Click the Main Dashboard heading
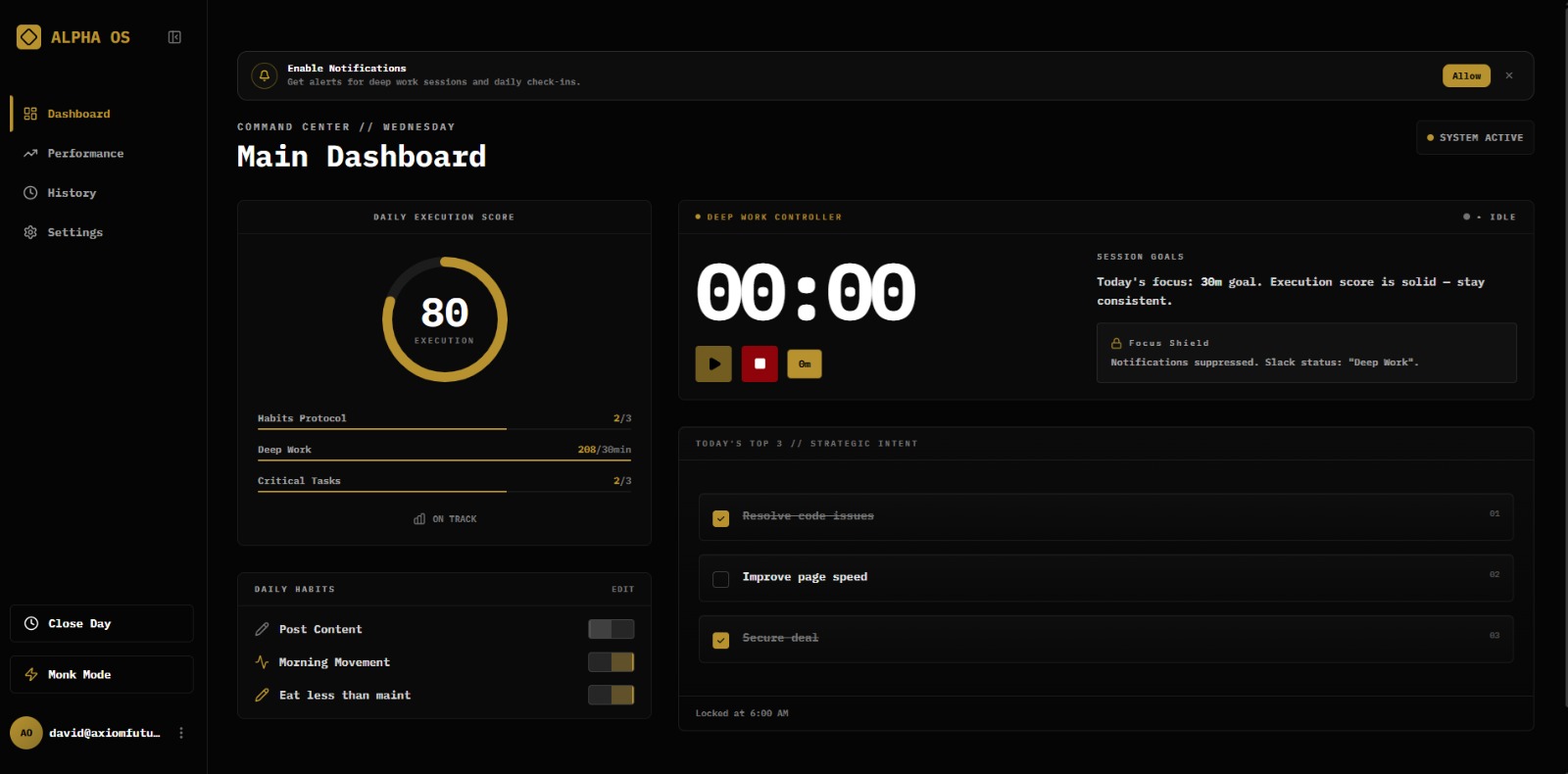1568x774 pixels. (x=362, y=157)
